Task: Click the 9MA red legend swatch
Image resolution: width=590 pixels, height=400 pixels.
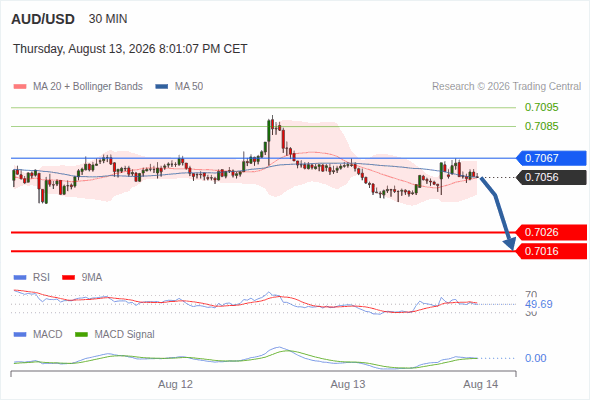Action: (68, 278)
